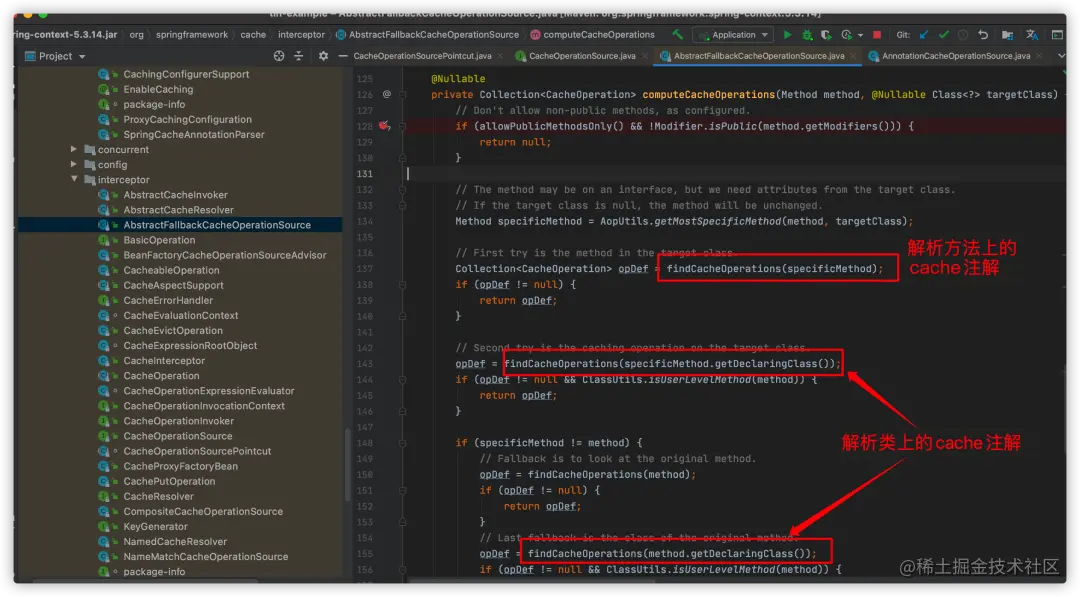This screenshot has height=597, width=1080.
Task: Click the cache breadcrumb segment
Action: pyautogui.click(x=253, y=34)
